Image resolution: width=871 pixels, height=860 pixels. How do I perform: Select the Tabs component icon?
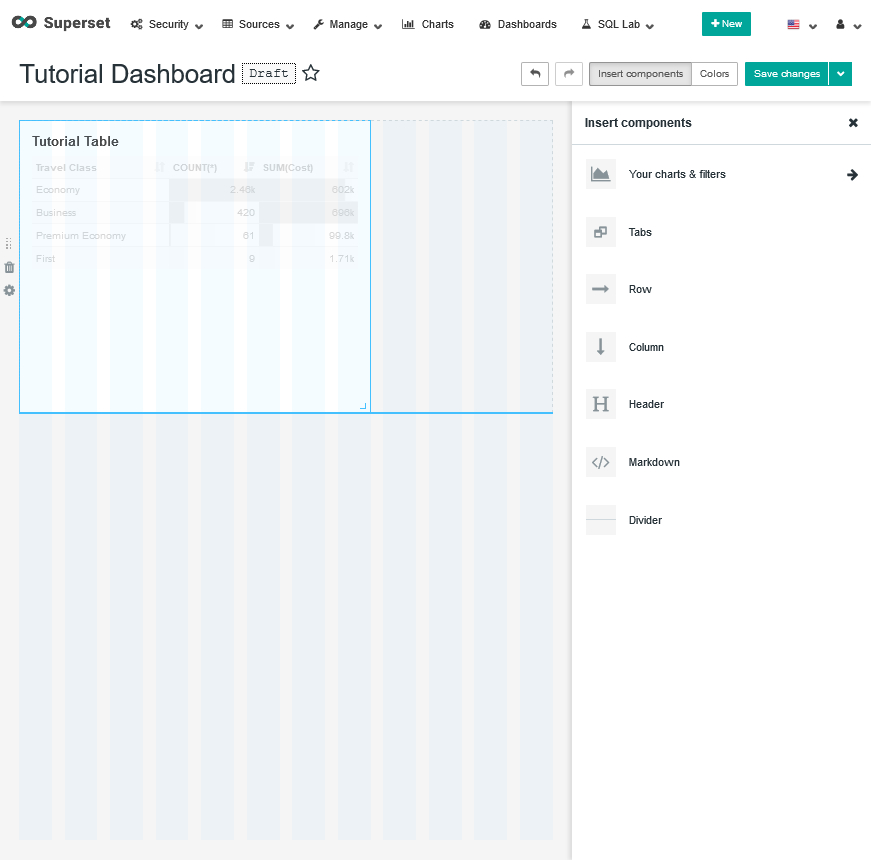600,232
